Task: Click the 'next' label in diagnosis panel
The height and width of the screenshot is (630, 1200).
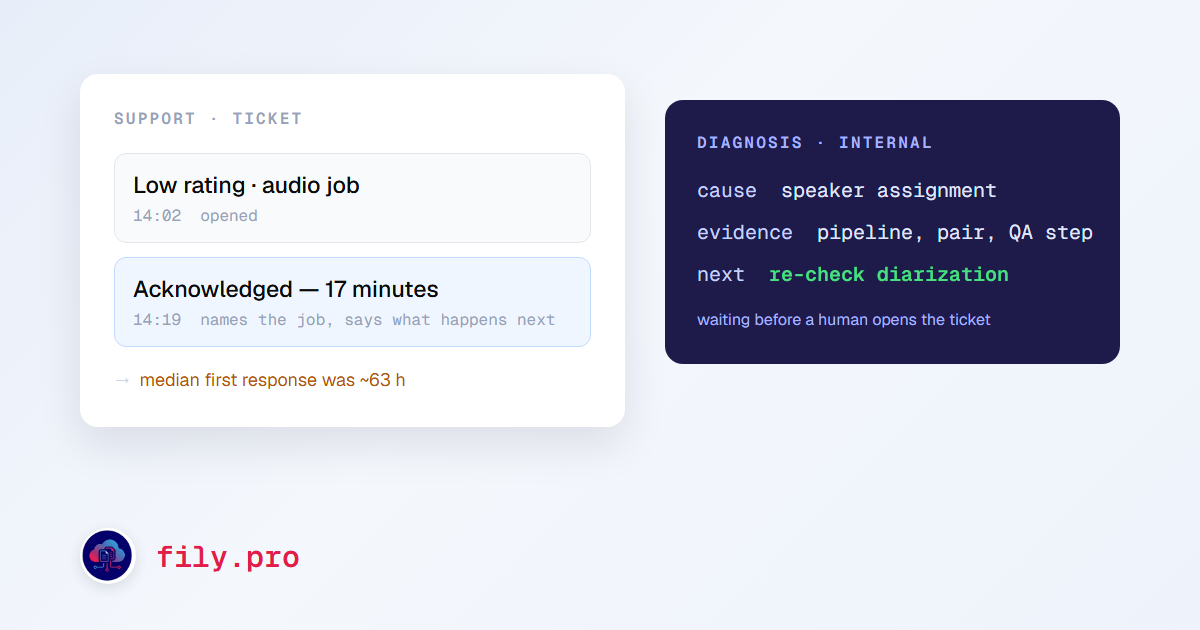Action: tap(721, 274)
